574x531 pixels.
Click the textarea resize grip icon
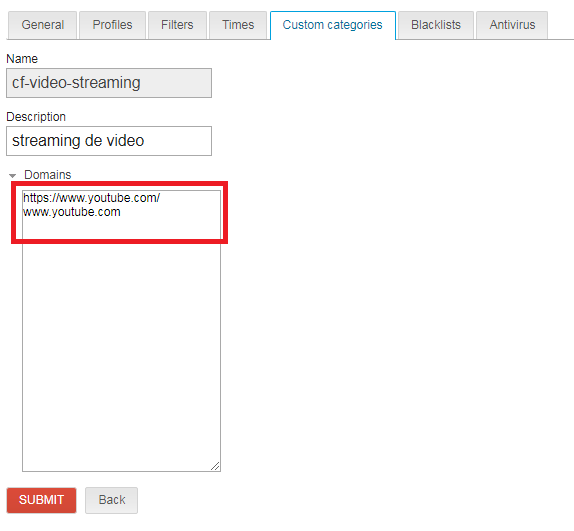tap(215, 466)
